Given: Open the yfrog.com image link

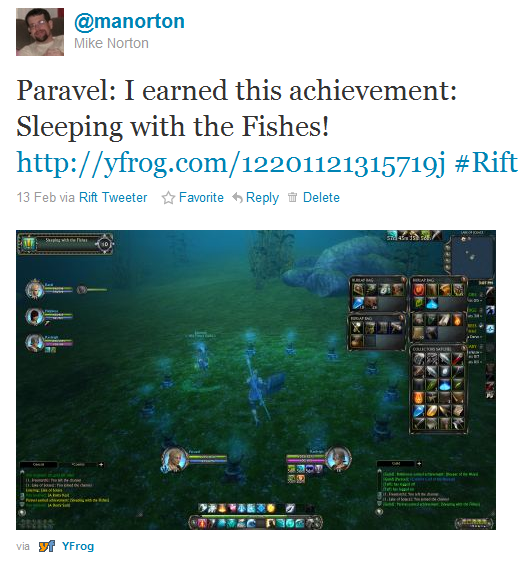Looking at the screenshot, I should pos(231,163).
